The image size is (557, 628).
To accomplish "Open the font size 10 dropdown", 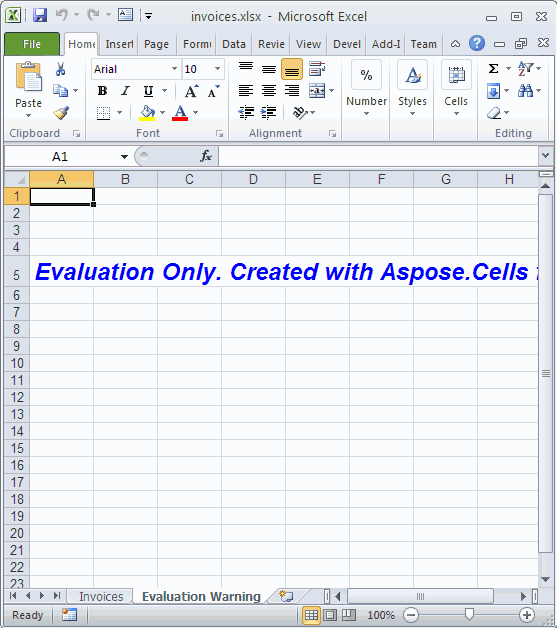I will pyautogui.click(x=217, y=69).
